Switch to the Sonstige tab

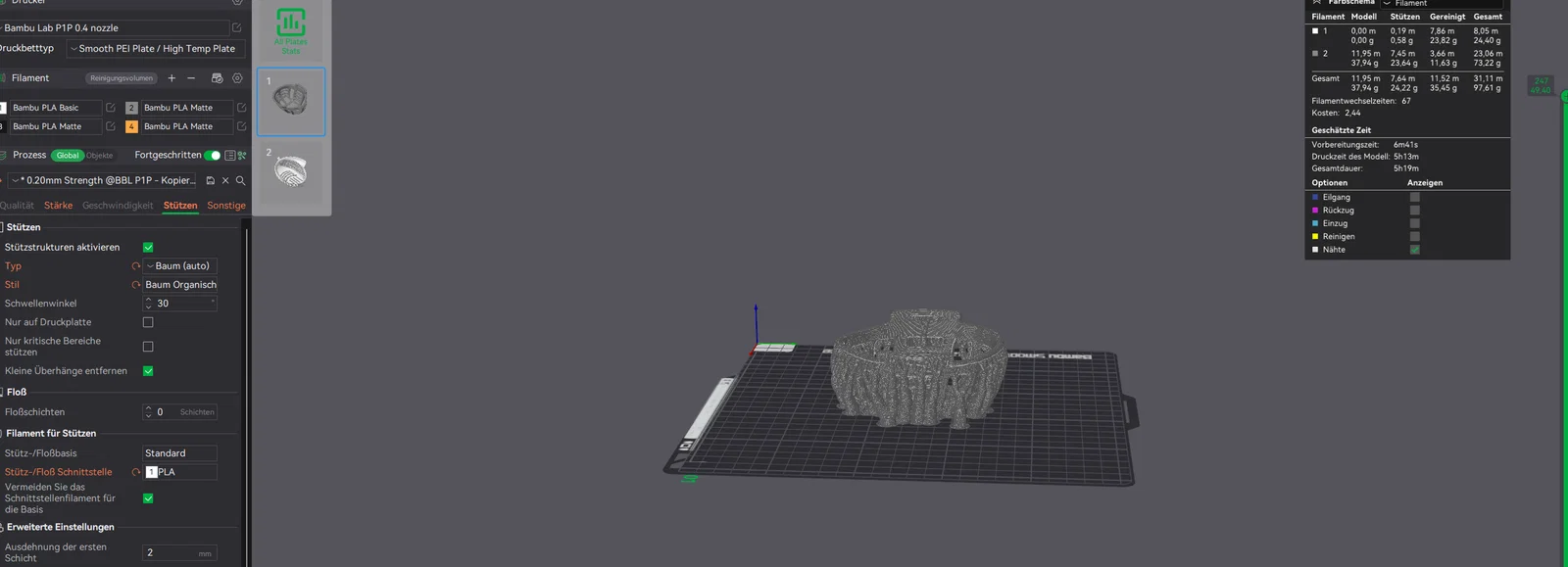pyautogui.click(x=226, y=206)
